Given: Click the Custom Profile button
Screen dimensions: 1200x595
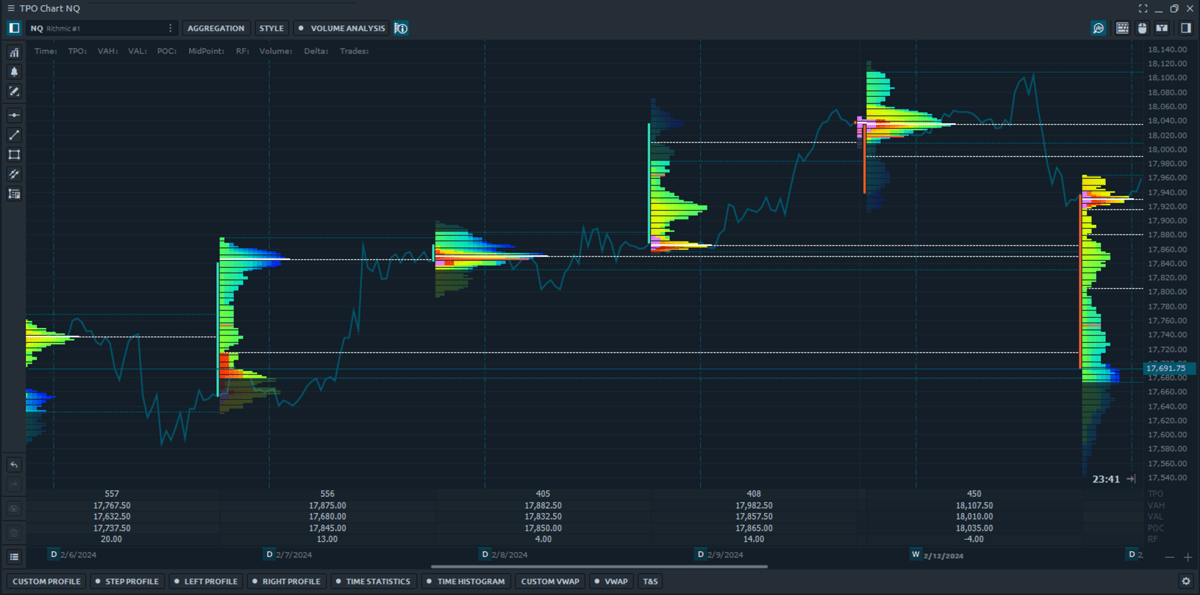Looking at the screenshot, I should pos(46,581).
